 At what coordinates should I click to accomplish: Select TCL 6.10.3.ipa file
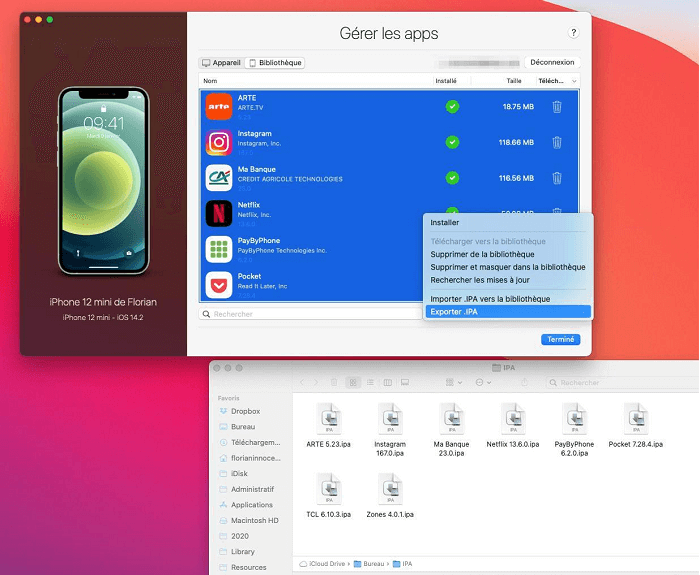[329, 496]
